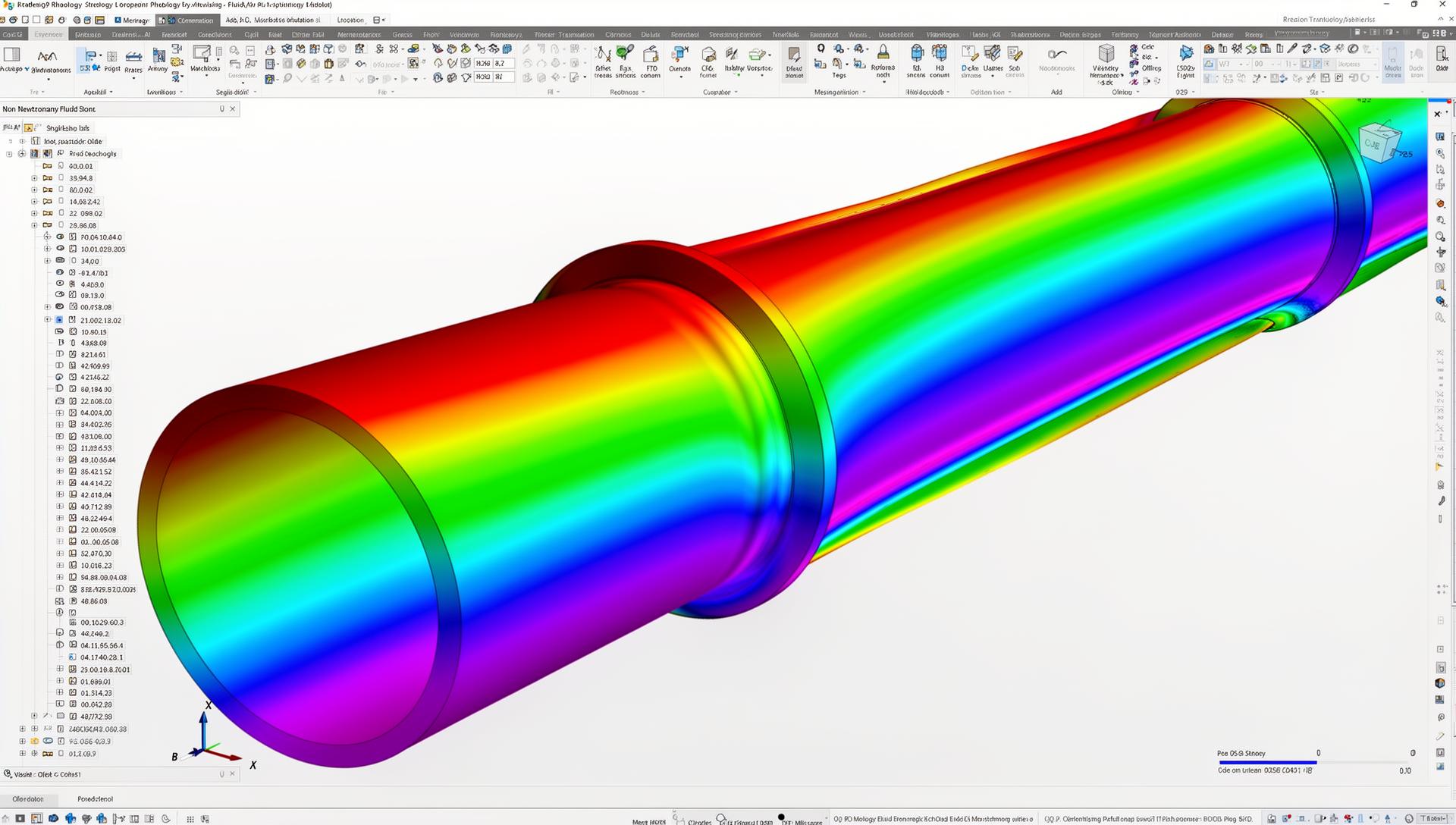Toggle eye visibility for row 70.04.10.84.0
The width and height of the screenshot is (1456, 825).
tap(60, 237)
